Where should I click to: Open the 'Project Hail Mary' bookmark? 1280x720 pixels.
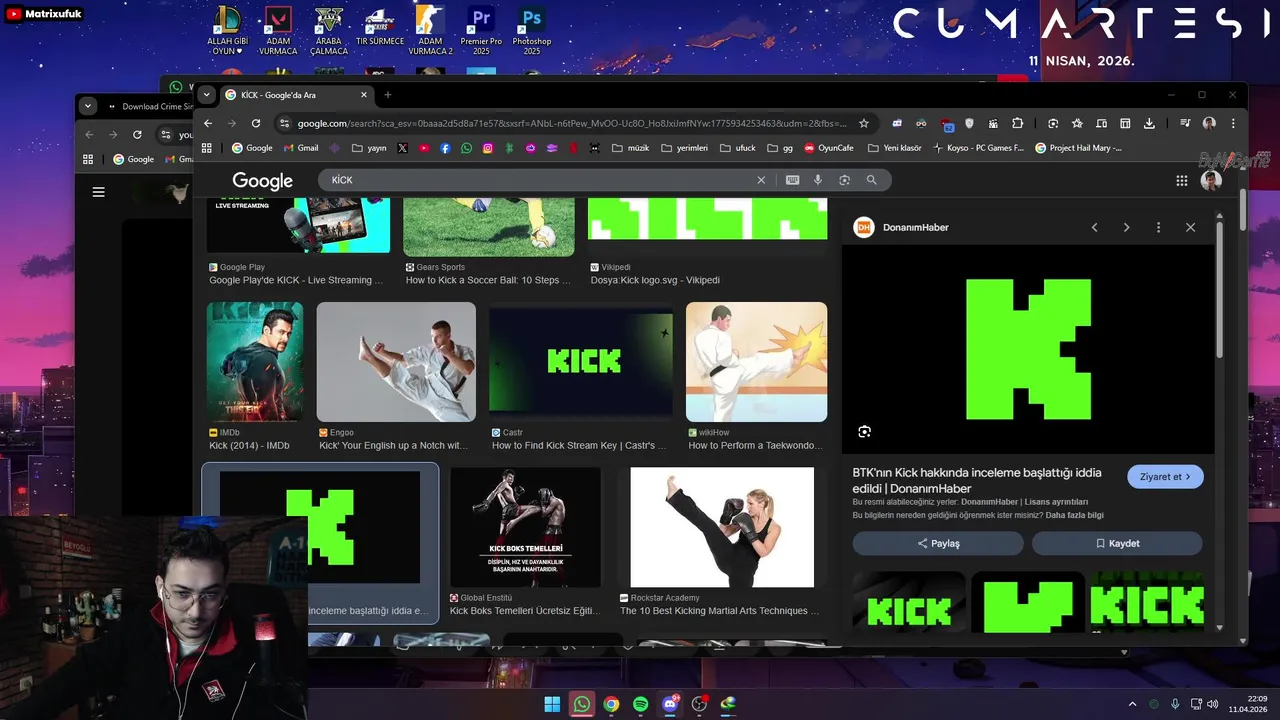[x=1078, y=148]
